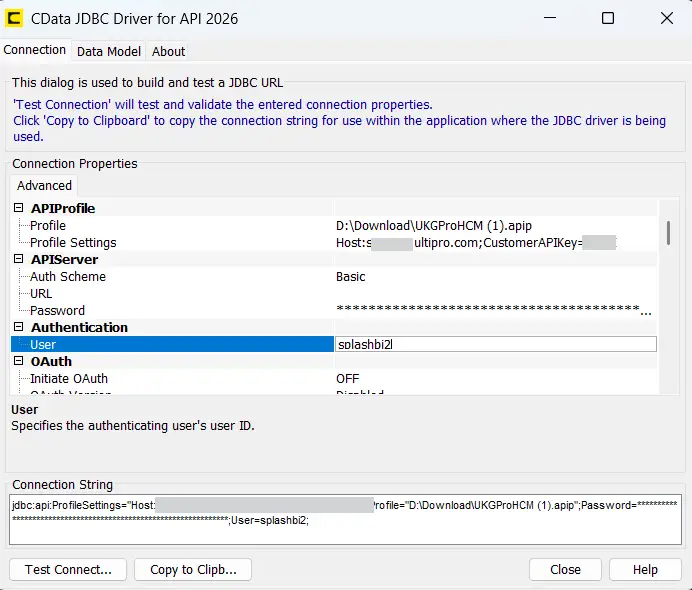Viewport: 692px width, 590px height.
Task: Minimize the CData JDBC Driver window
Action: tap(549, 18)
